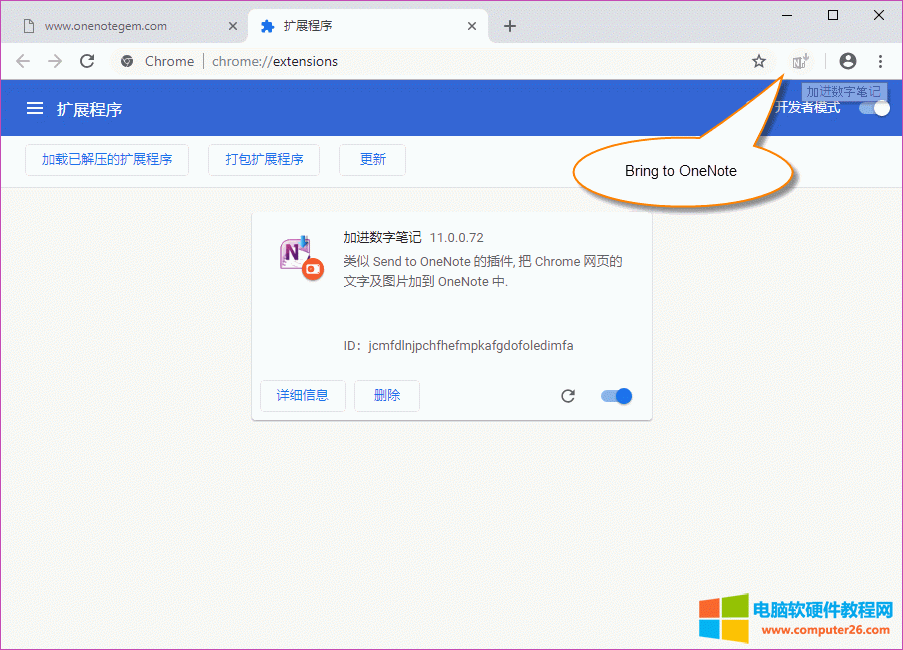Viewport: 903px width, 650px height.
Task: Reload the extensions page
Action: (x=87, y=61)
